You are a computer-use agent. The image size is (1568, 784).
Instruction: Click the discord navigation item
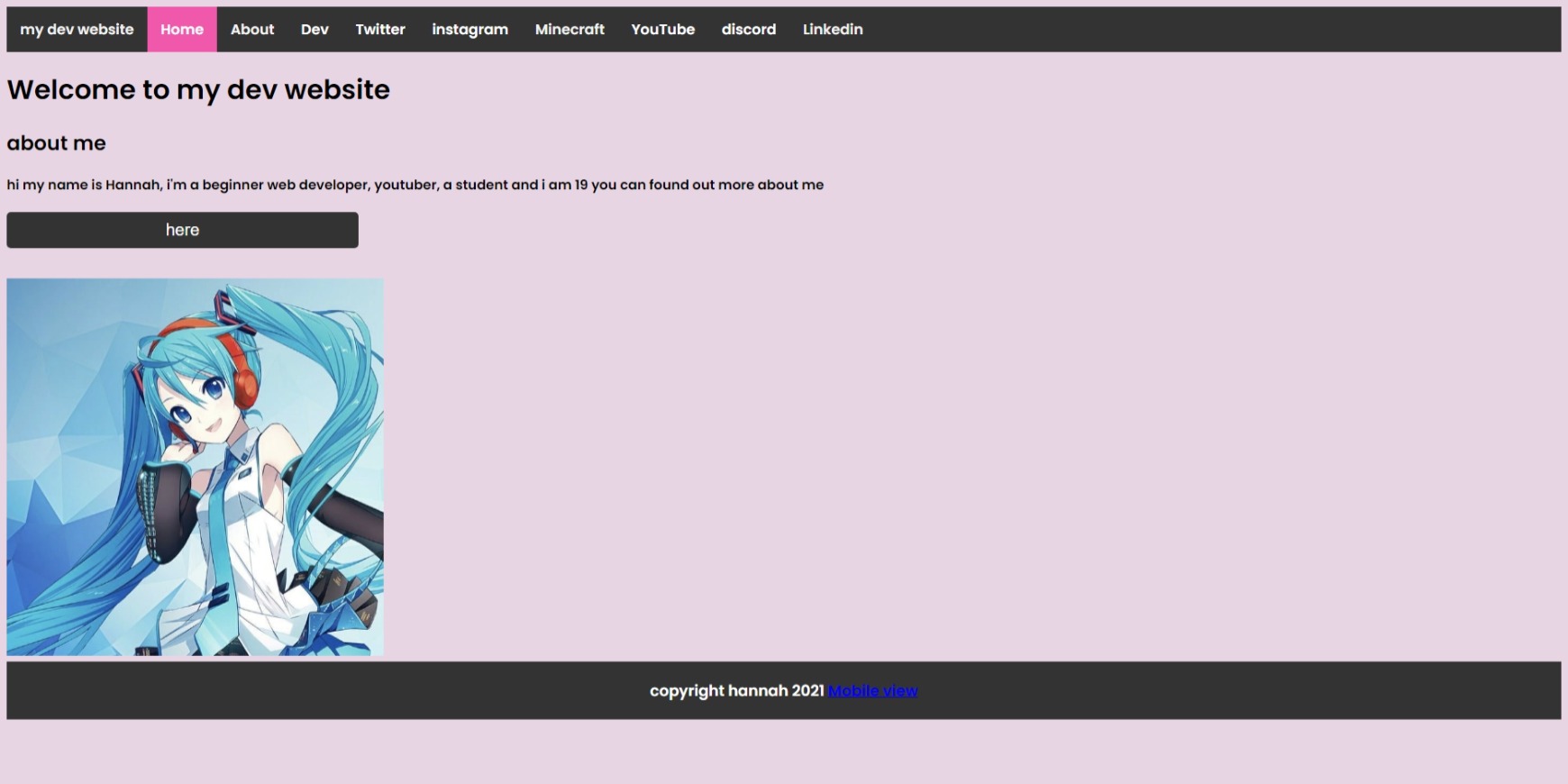click(x=748, y=30)
